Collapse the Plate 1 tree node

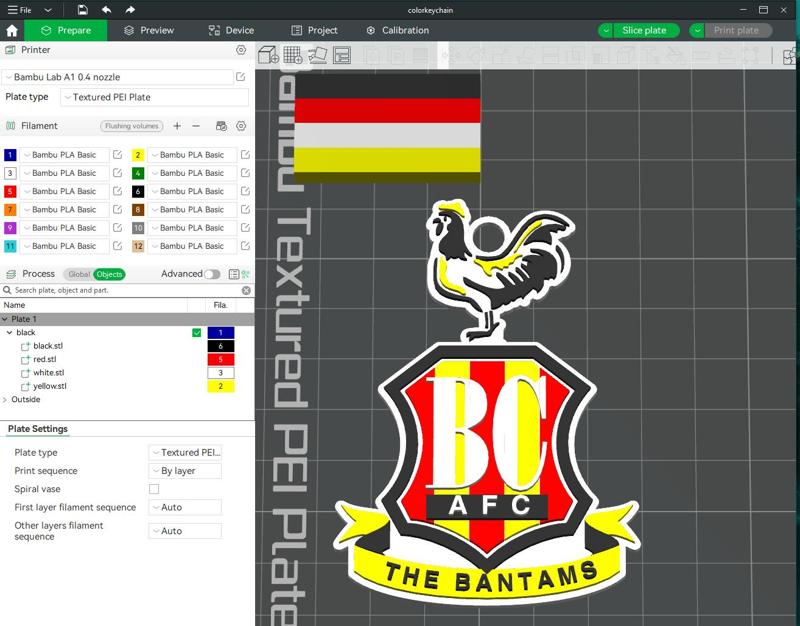(5, 319)
